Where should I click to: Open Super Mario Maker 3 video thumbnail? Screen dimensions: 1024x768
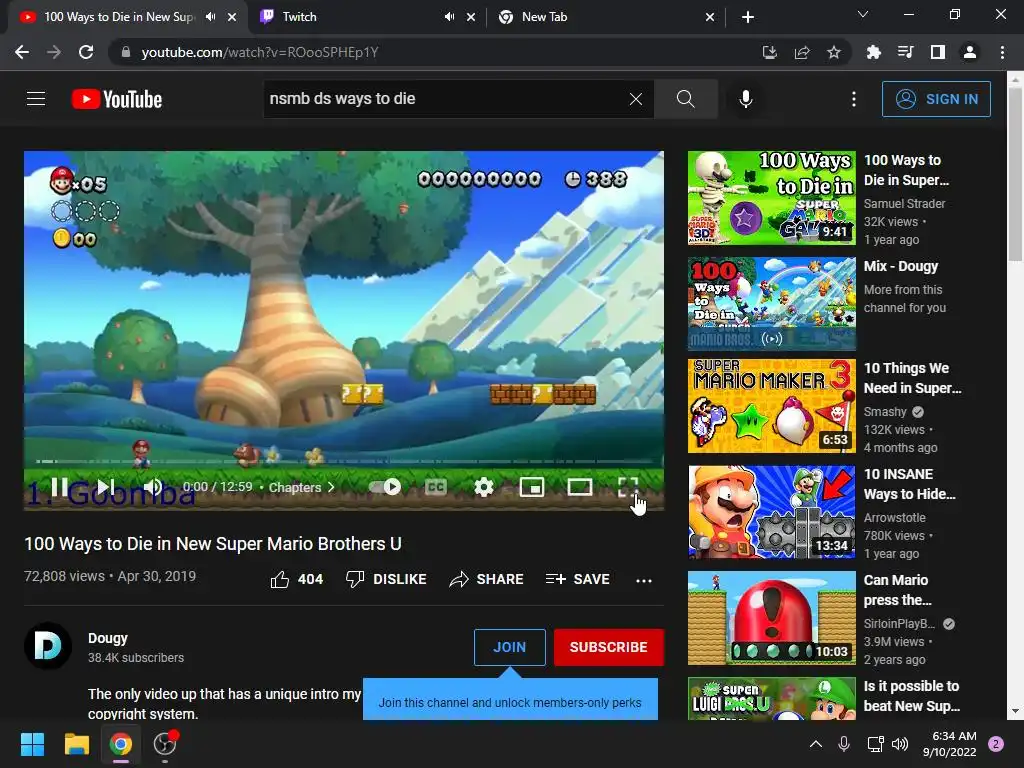[x=771, y=406]
